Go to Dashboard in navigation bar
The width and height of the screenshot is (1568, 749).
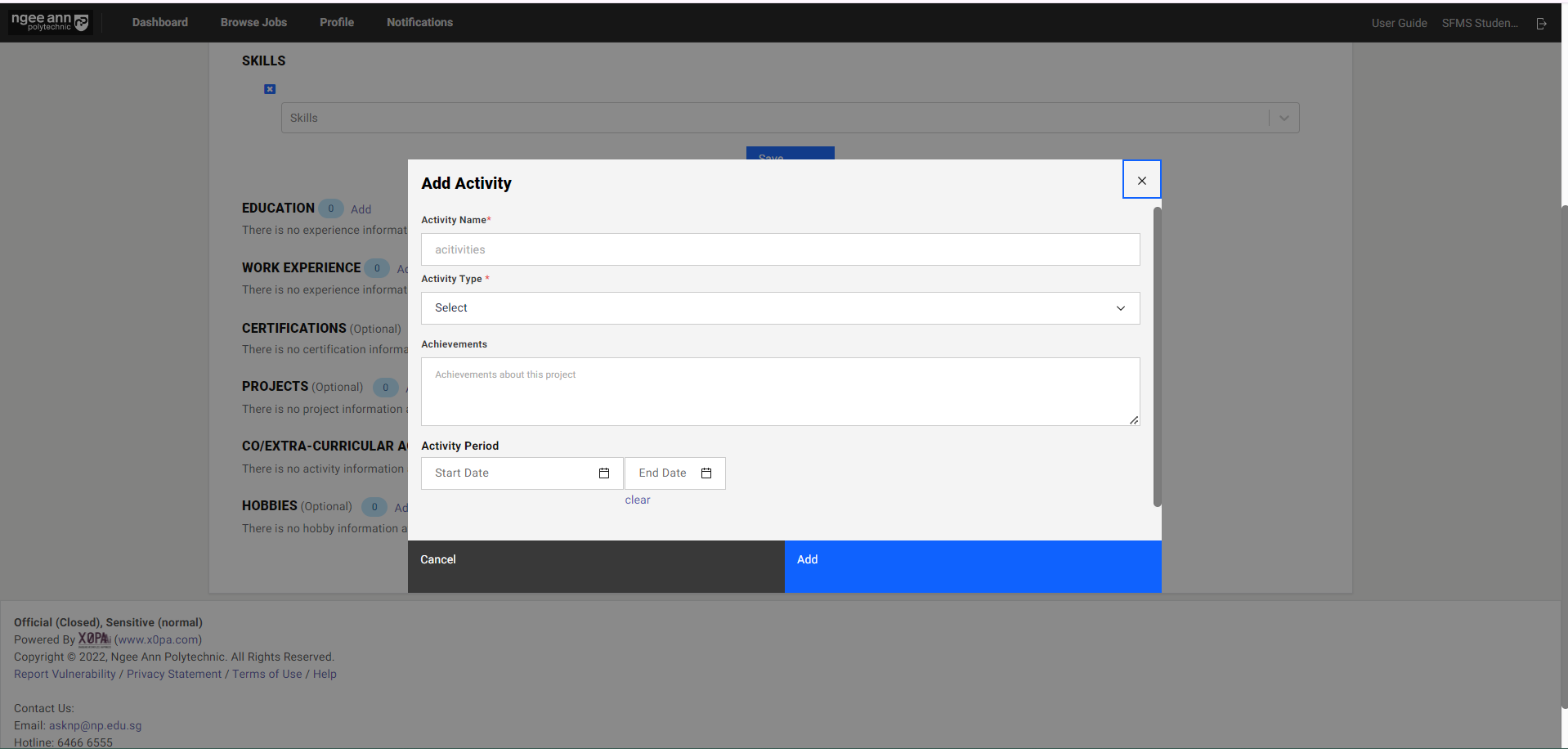tap(160, 23)
